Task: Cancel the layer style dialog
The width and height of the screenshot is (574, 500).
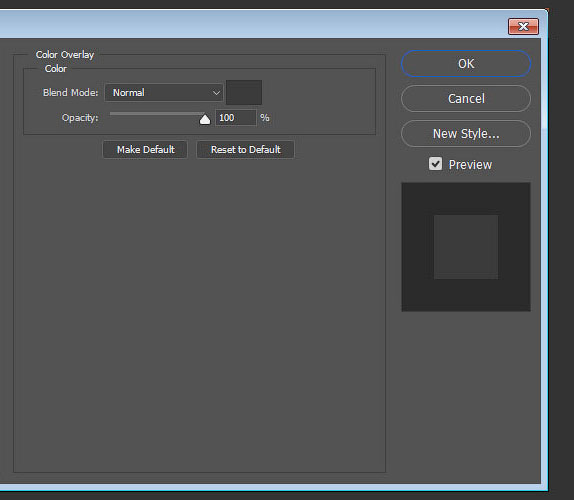Action: coord(466,98)
